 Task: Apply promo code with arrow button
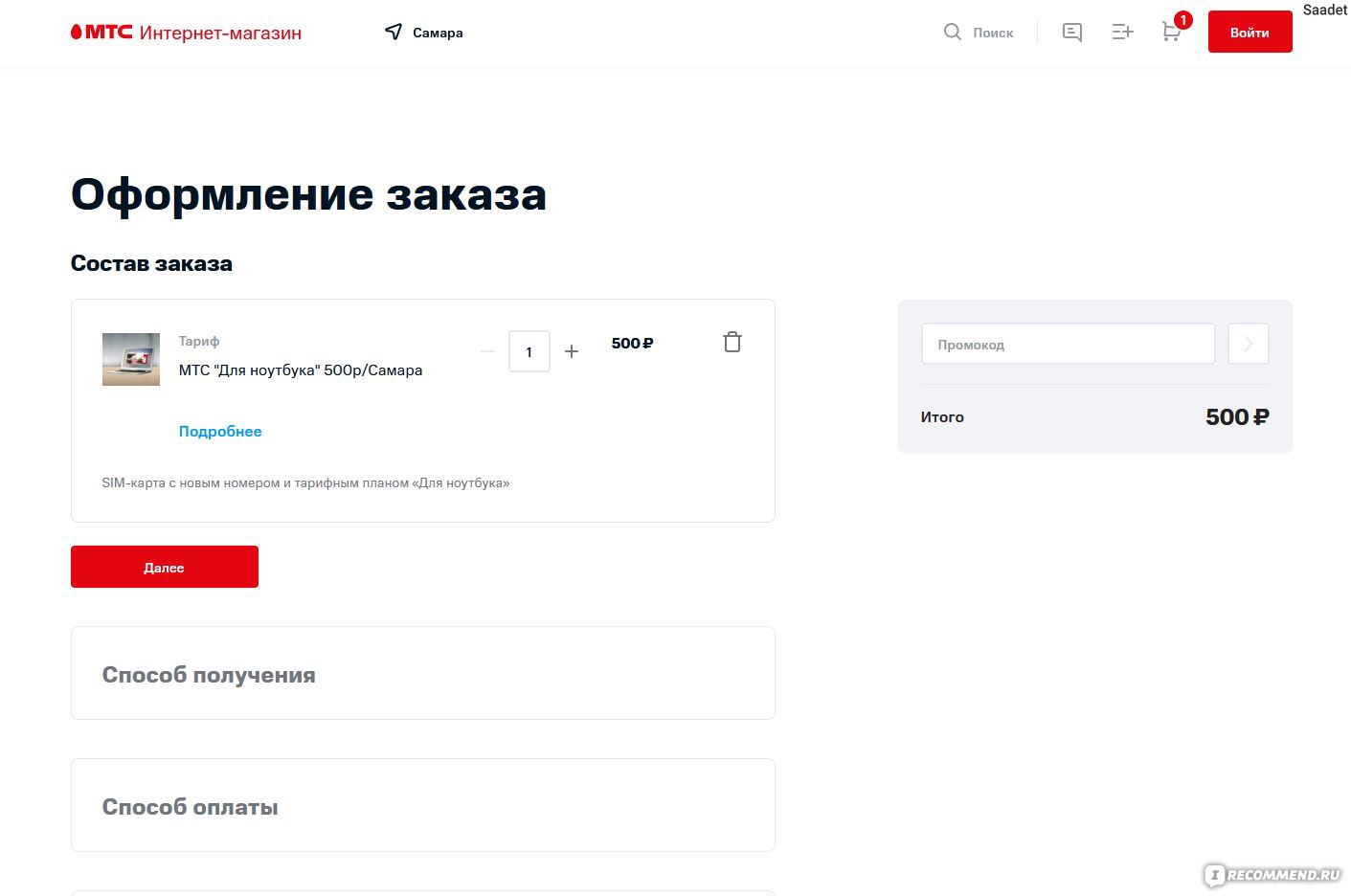[1249, 344]
